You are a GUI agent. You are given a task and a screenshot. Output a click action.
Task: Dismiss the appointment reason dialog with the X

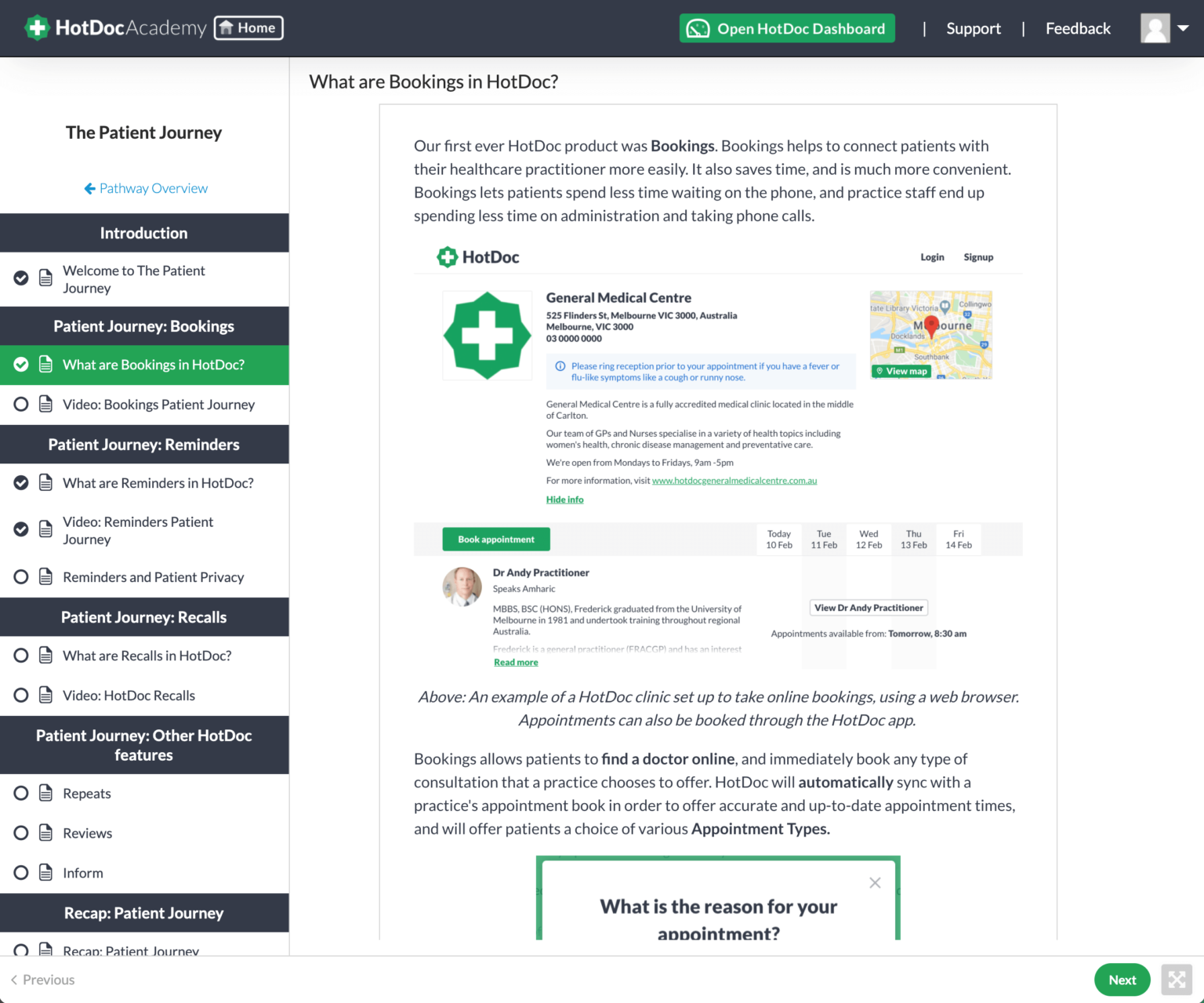click(x=875, y=882)
